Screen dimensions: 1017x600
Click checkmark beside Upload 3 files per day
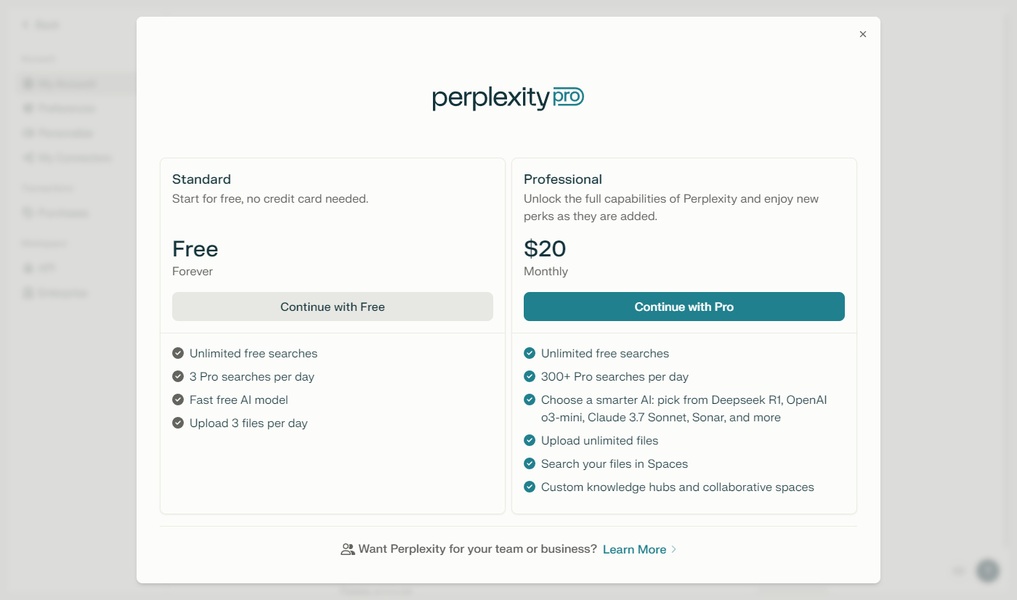(x=178, y=423)
